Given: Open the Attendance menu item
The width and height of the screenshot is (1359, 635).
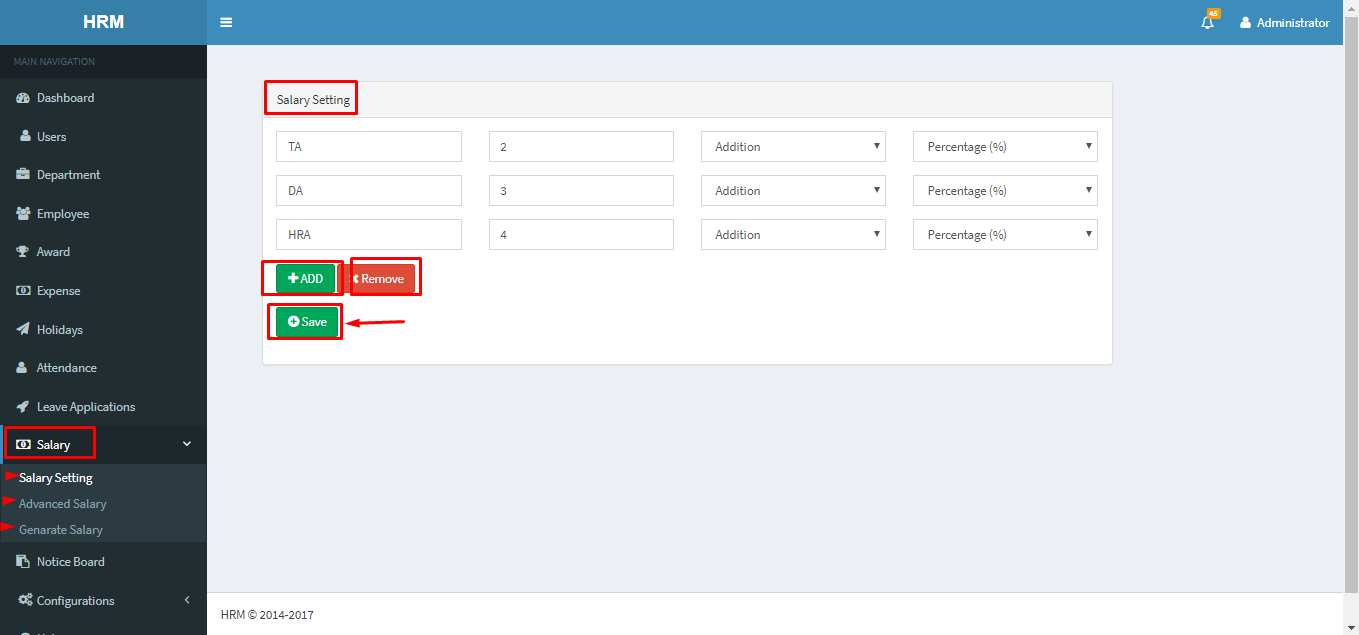Looking at the screenshot, I should tap(103, 368).
